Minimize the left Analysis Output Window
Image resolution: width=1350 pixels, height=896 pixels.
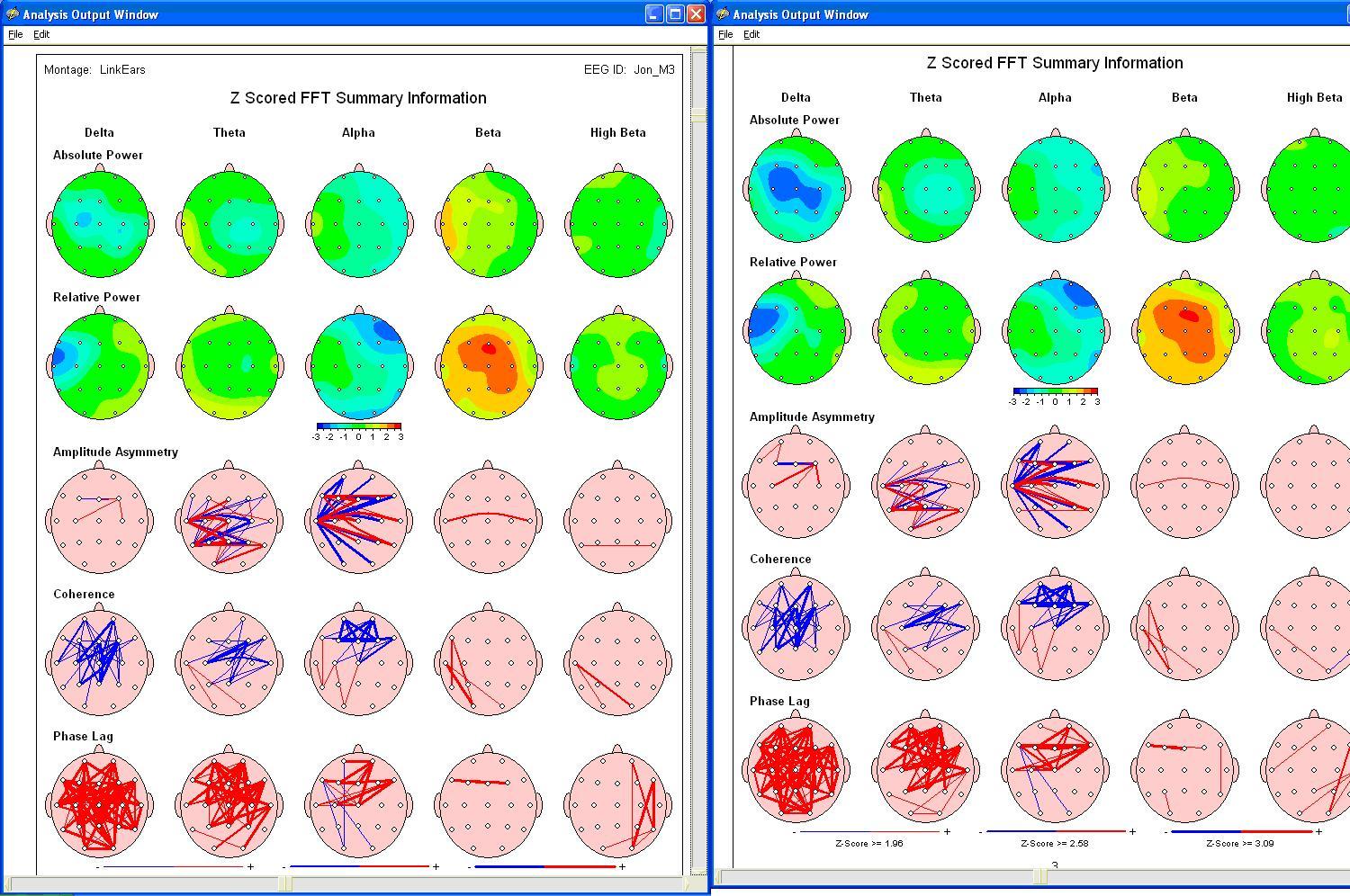[654, 14]
